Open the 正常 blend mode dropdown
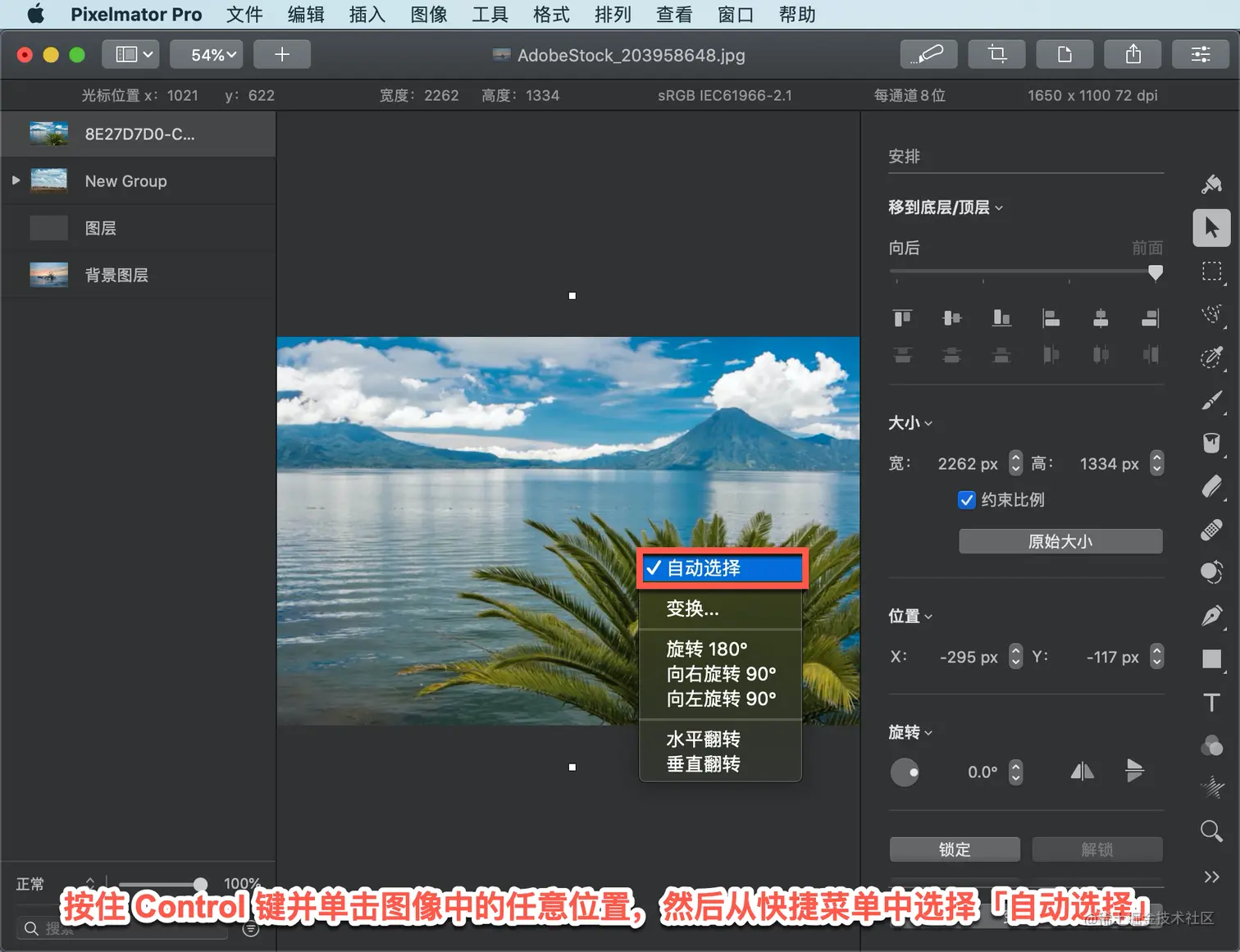 point(56,884)
